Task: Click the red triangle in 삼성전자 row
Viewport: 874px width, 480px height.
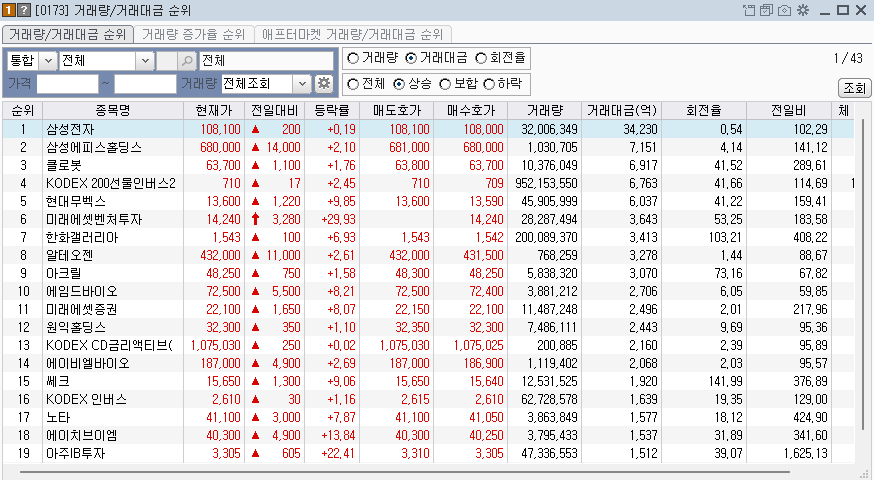Action: tap(255, 129)
